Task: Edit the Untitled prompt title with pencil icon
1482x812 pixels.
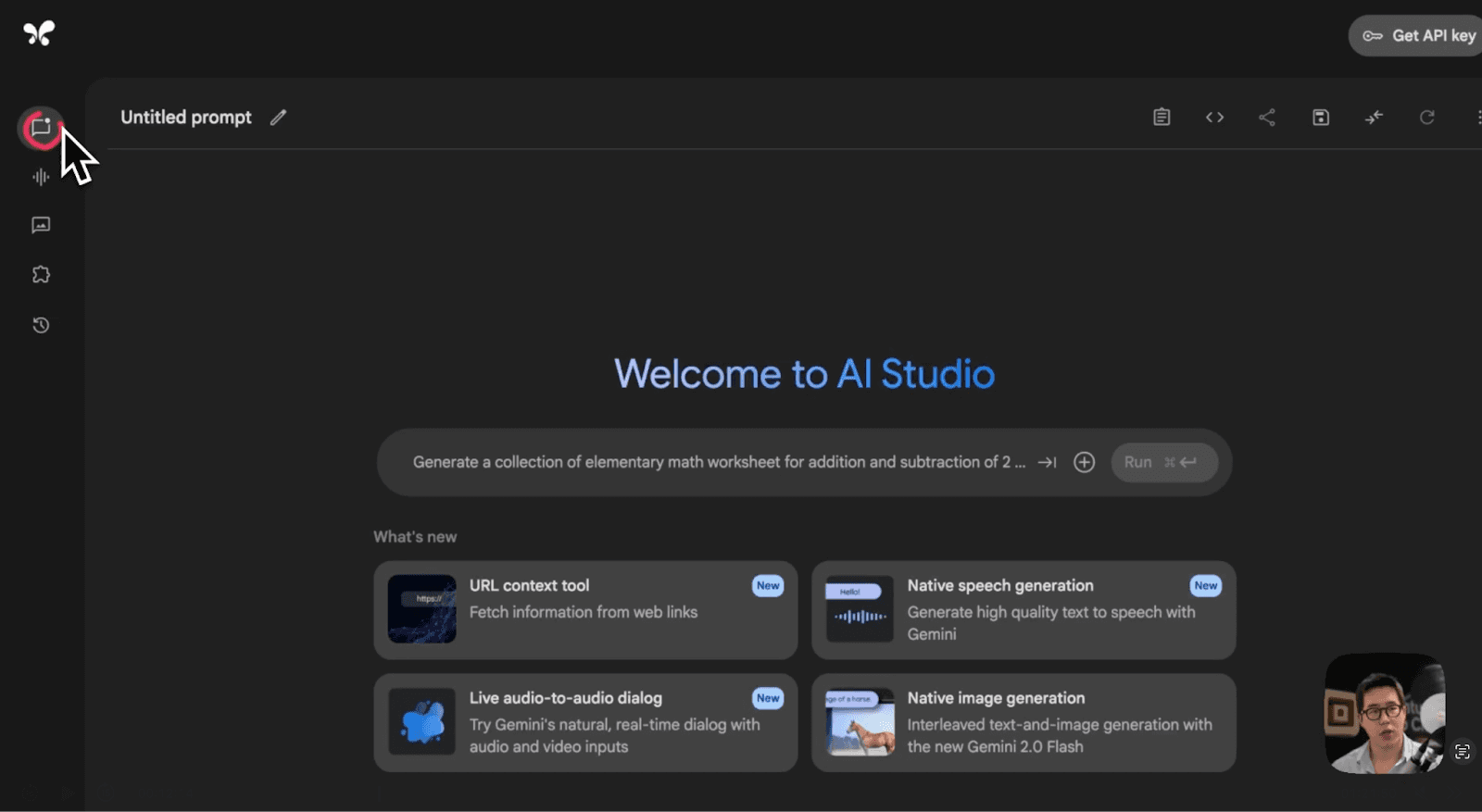Action: 278,118
